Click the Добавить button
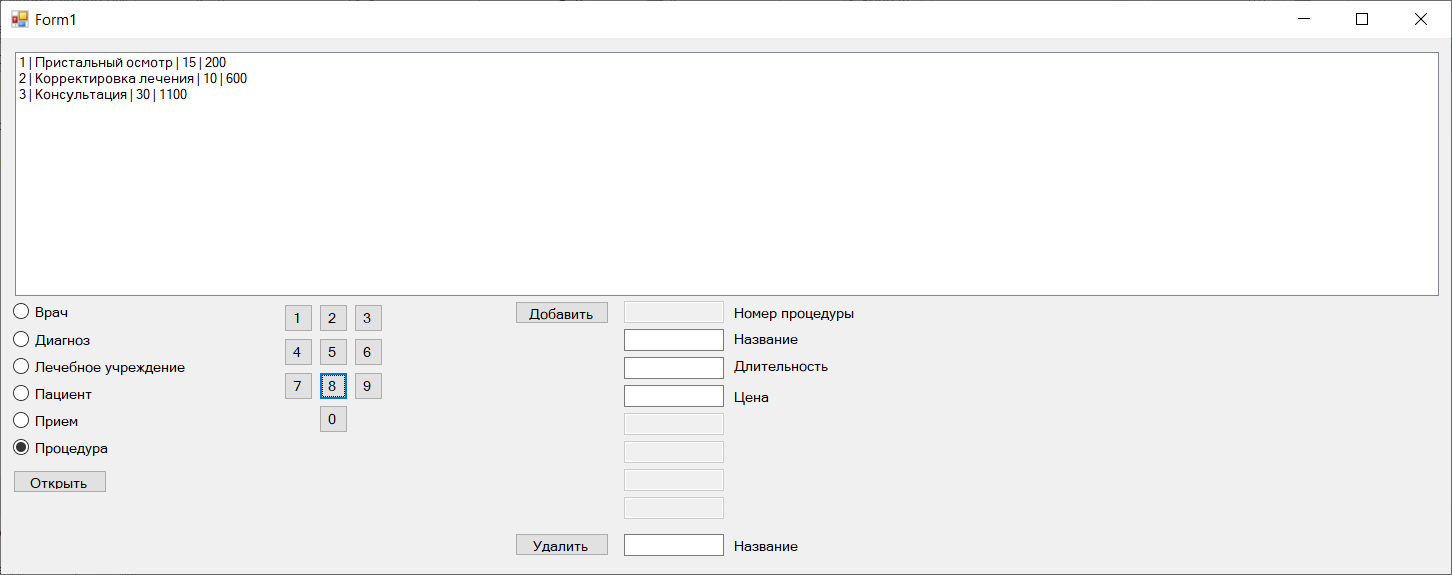 tap(562, 313)
